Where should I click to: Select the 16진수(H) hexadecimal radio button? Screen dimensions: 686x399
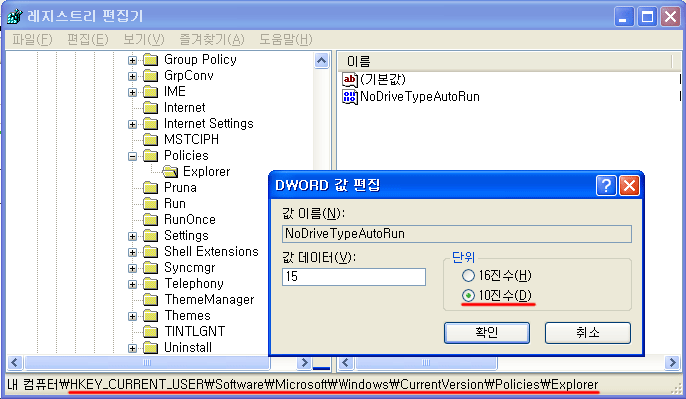(468, 275)
